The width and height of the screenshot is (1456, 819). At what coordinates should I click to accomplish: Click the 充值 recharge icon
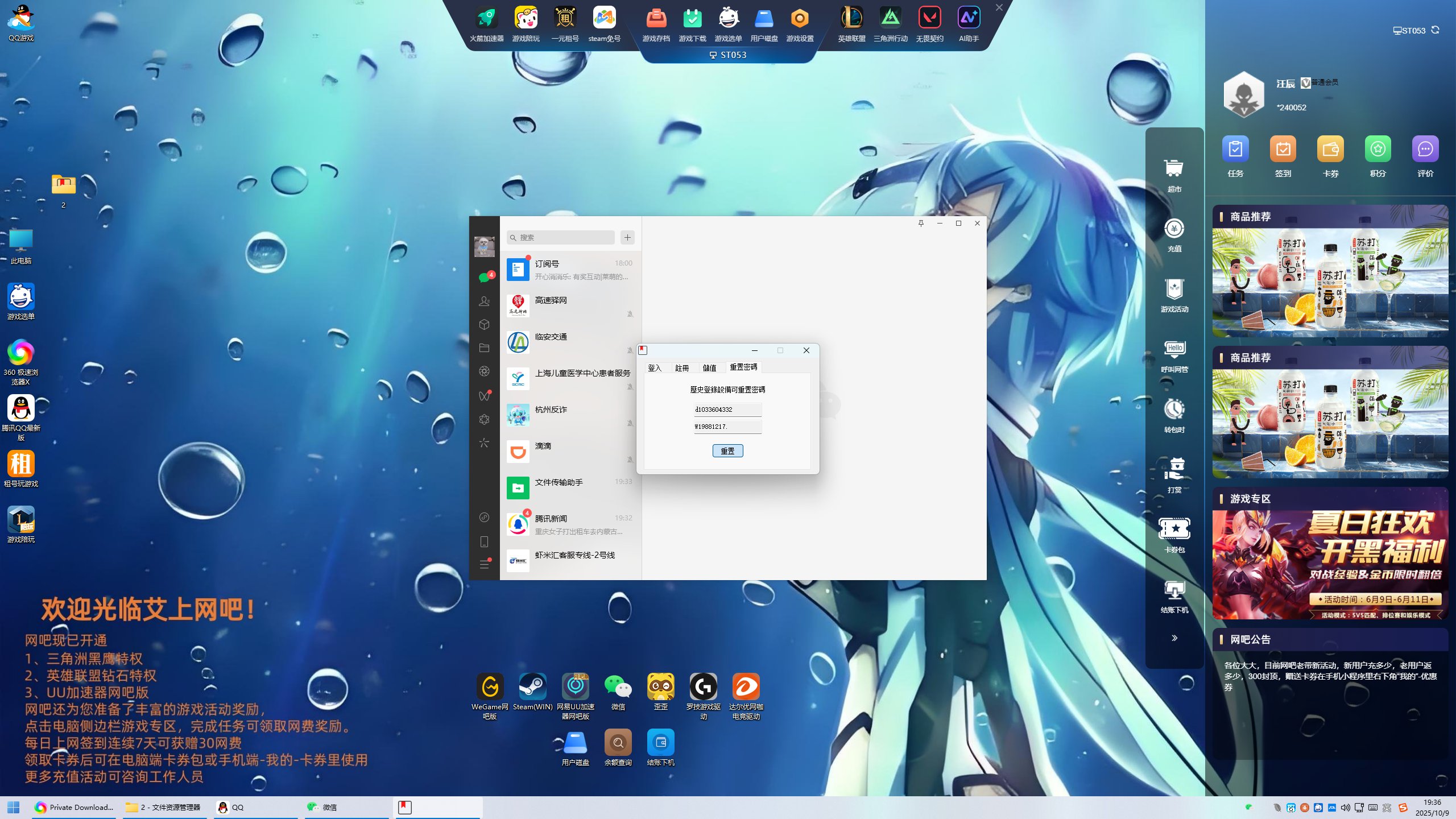(x=1174, y=229)
